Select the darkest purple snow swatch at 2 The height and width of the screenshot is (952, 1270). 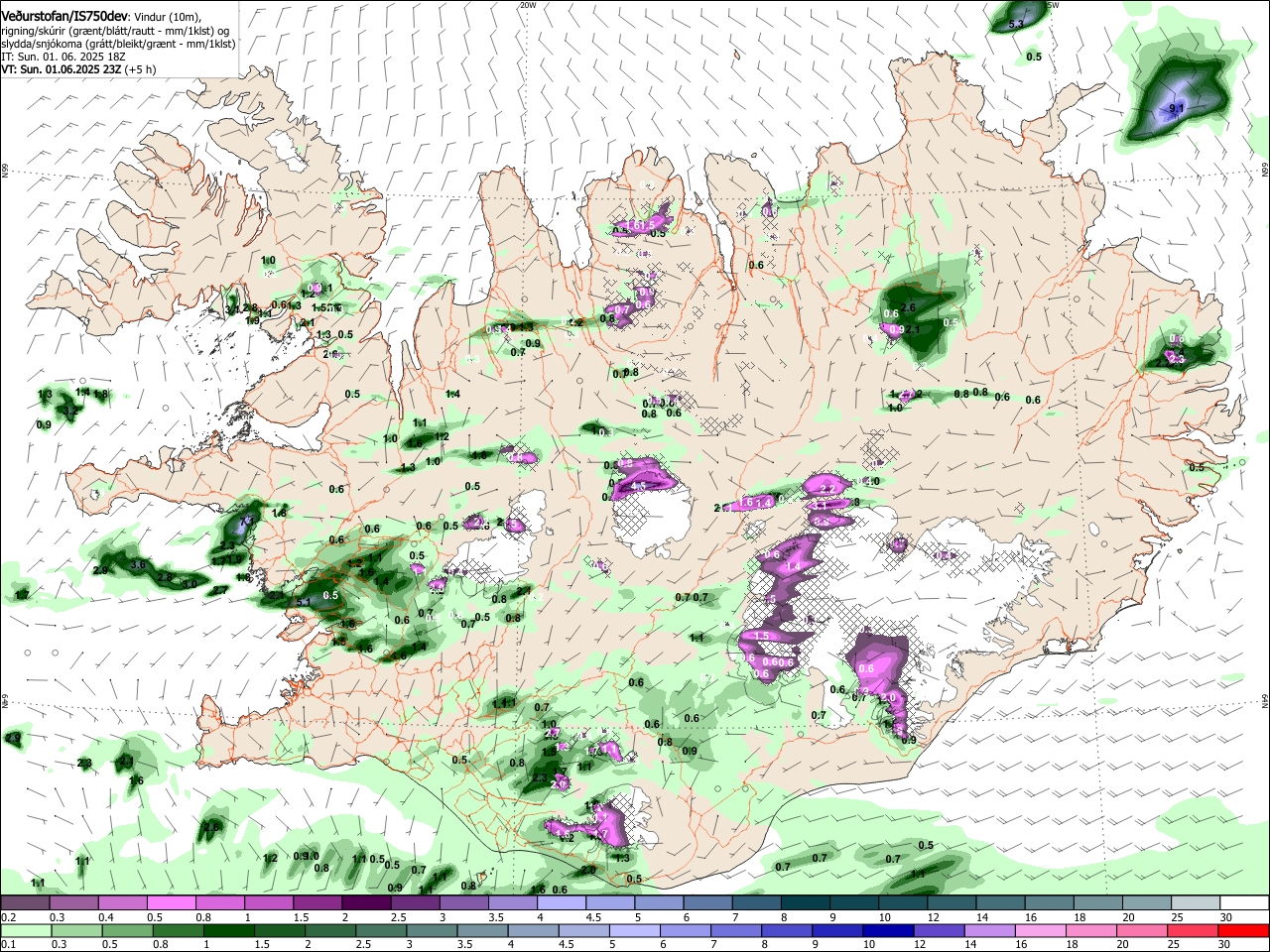pos(365,903)
